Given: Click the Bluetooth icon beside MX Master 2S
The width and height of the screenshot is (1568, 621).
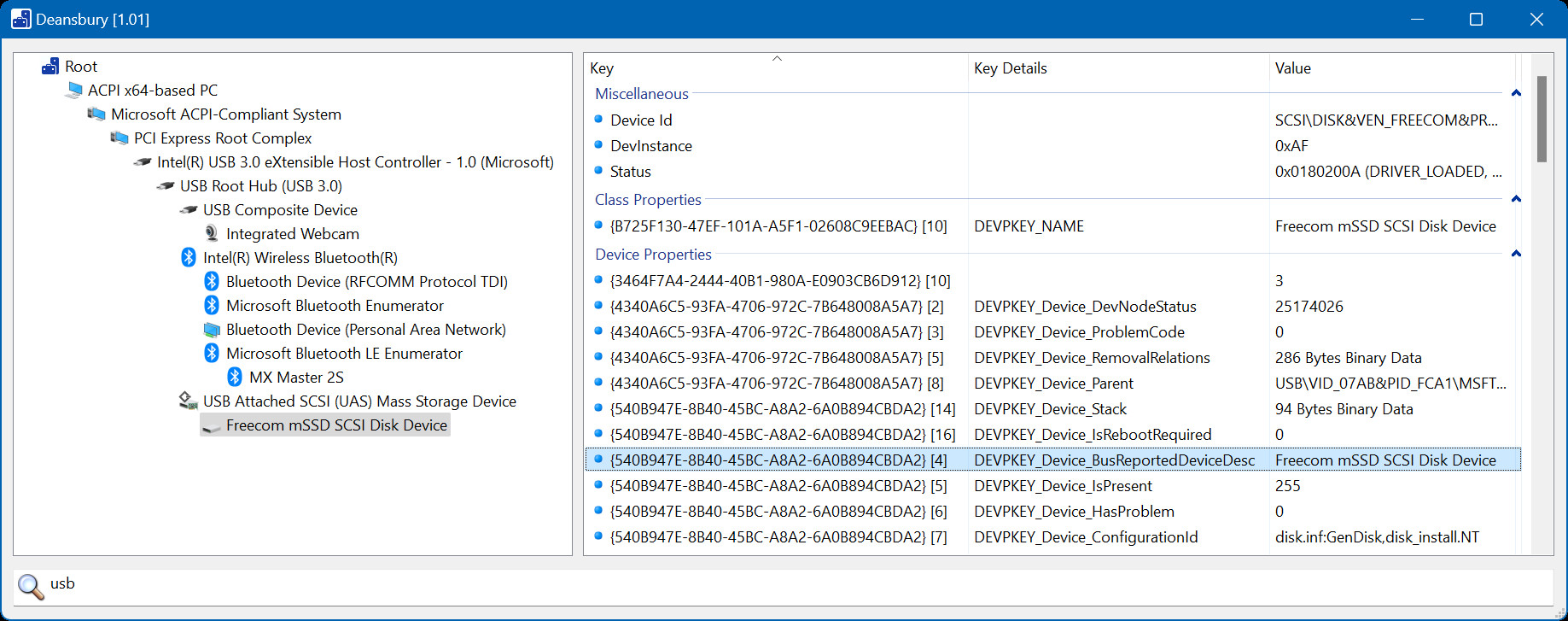Looking at the screenshot, I should (x=235, y=378).
